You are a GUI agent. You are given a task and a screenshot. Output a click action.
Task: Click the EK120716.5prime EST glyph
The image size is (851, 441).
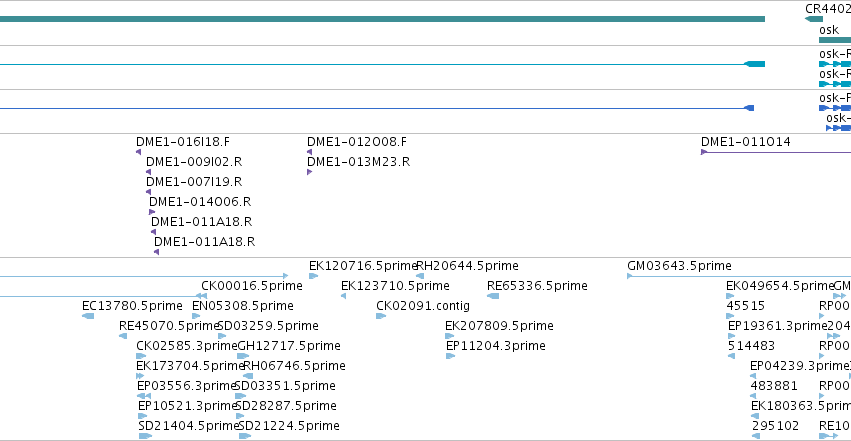pos(313,276)
